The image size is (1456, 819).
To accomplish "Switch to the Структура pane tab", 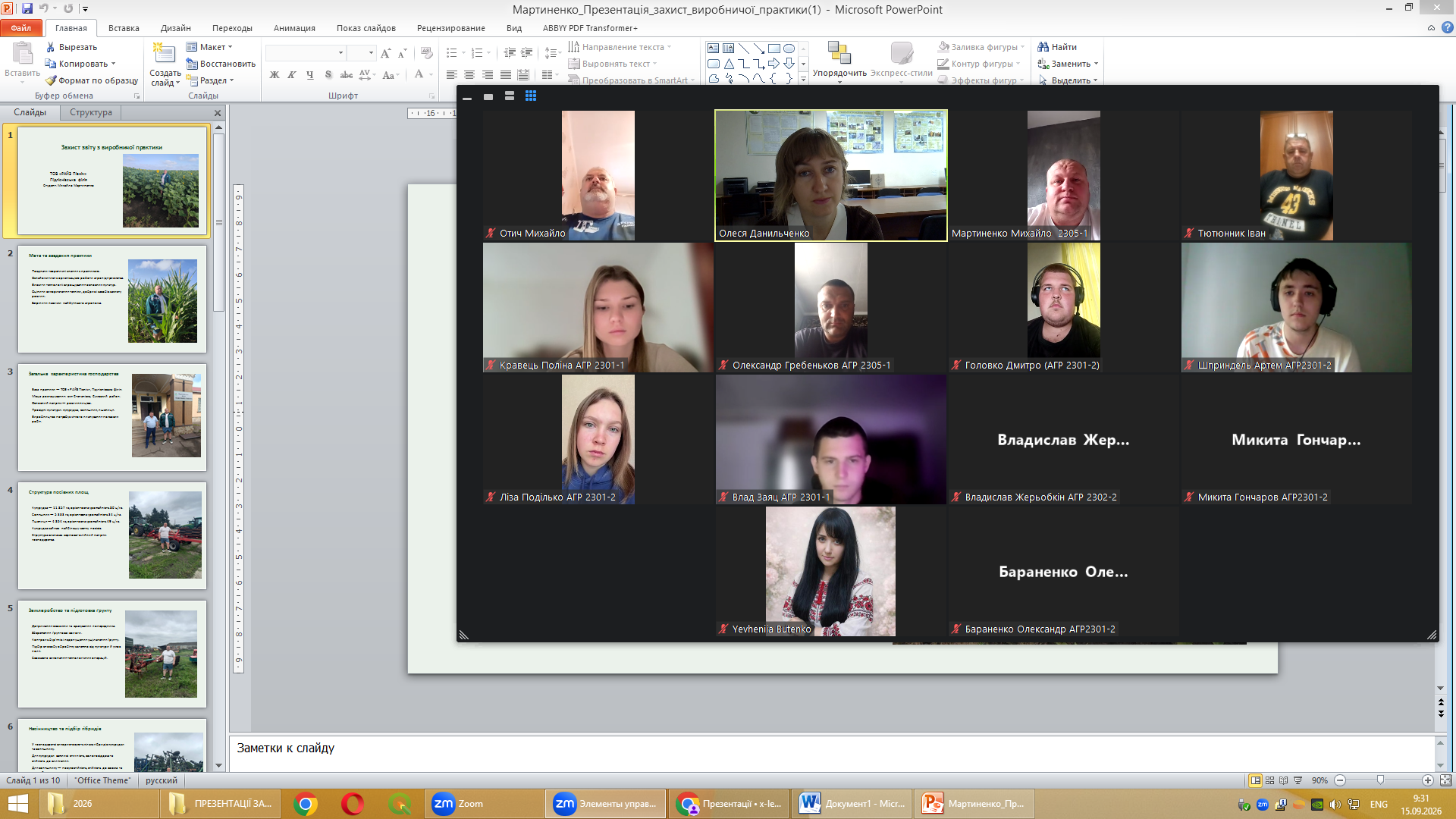I will click(91, 112).
